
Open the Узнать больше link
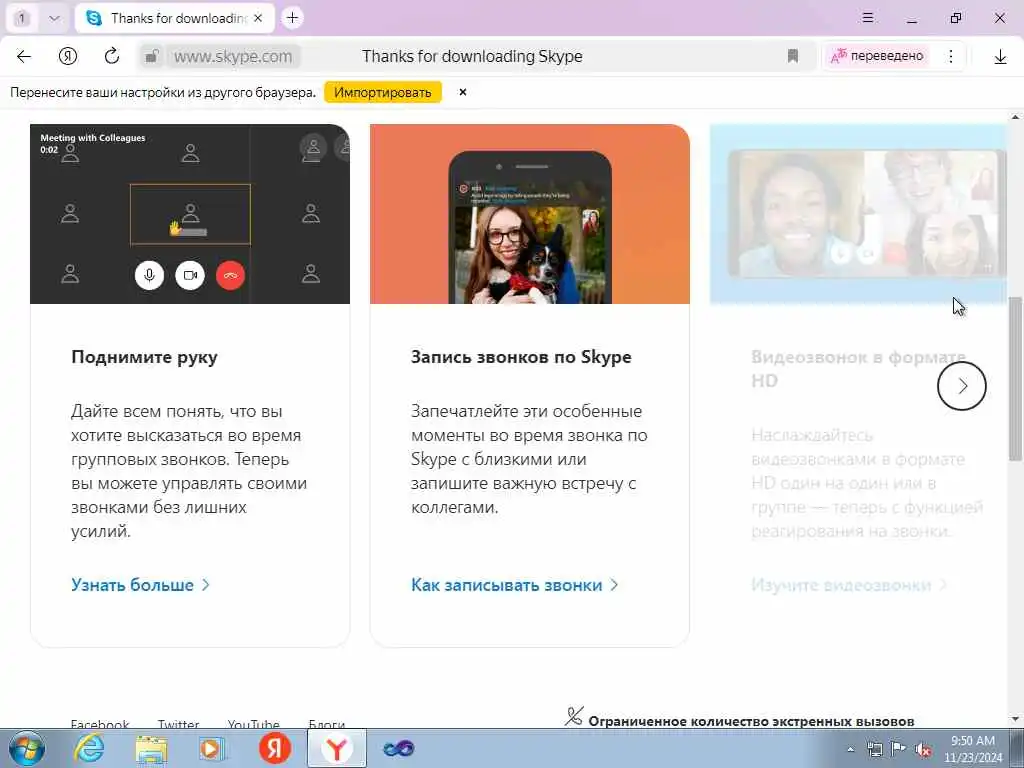[x=140, y=584]
